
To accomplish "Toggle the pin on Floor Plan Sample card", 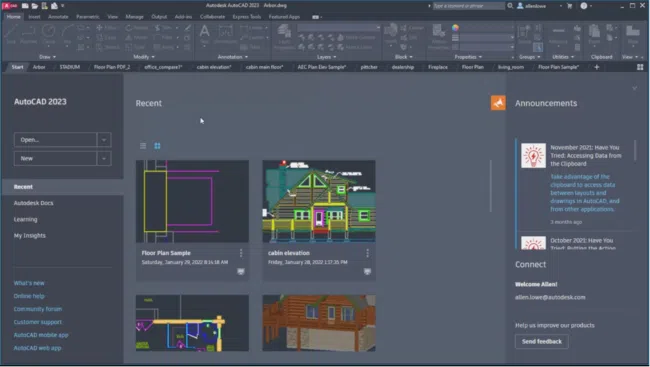I will point(241,271).
